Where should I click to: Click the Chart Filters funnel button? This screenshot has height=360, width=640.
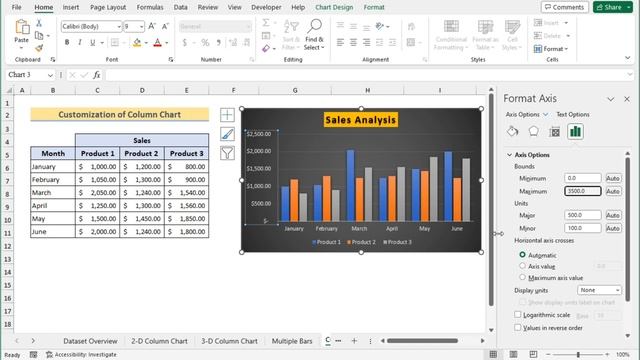(x=227, y=153)
